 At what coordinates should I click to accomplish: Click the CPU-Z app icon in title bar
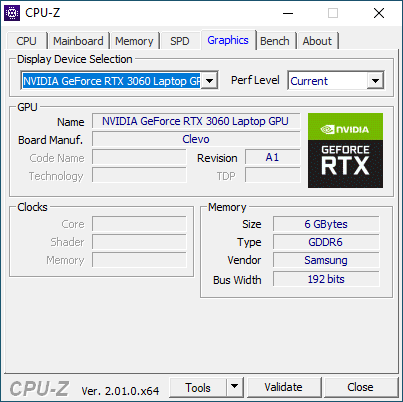(12, 13)
